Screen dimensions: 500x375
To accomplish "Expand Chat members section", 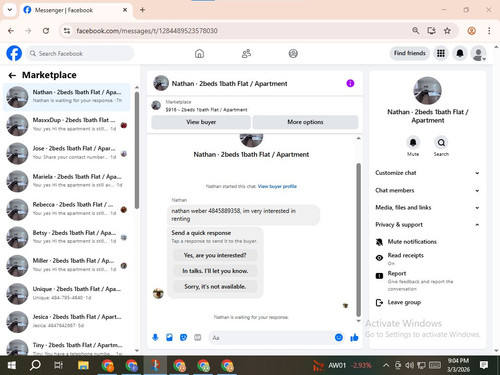I will point(427,190).
